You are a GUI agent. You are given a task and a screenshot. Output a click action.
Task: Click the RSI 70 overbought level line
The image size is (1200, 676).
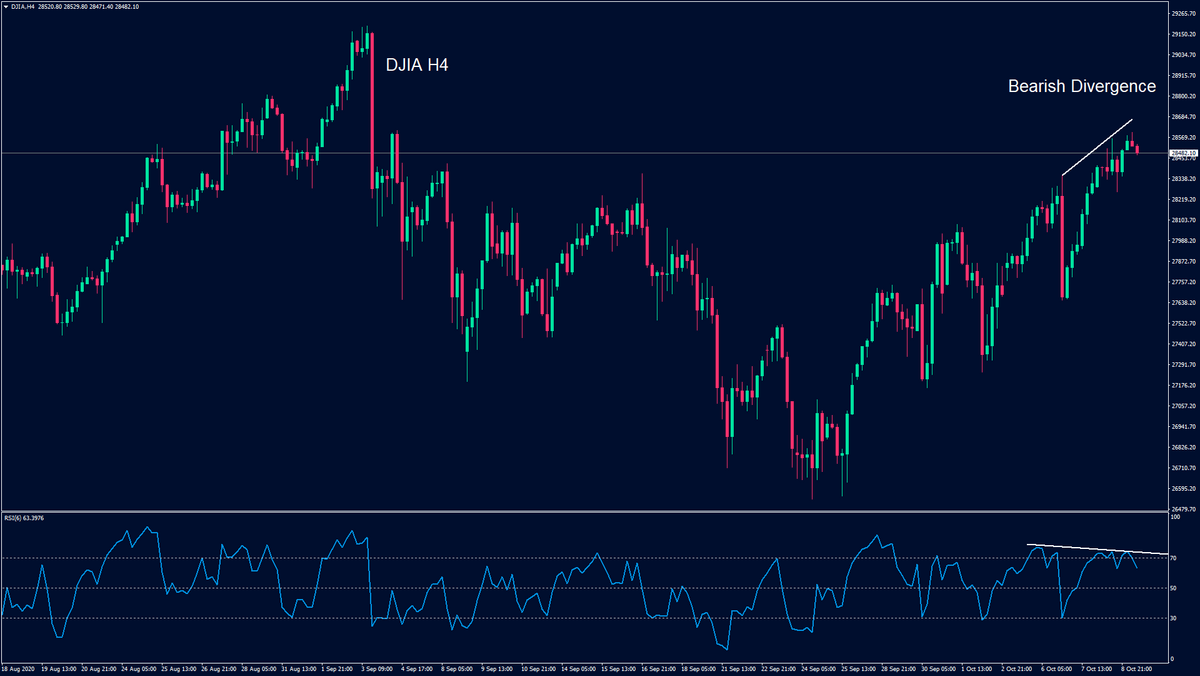pyautogui.click(x=500, y=557)
